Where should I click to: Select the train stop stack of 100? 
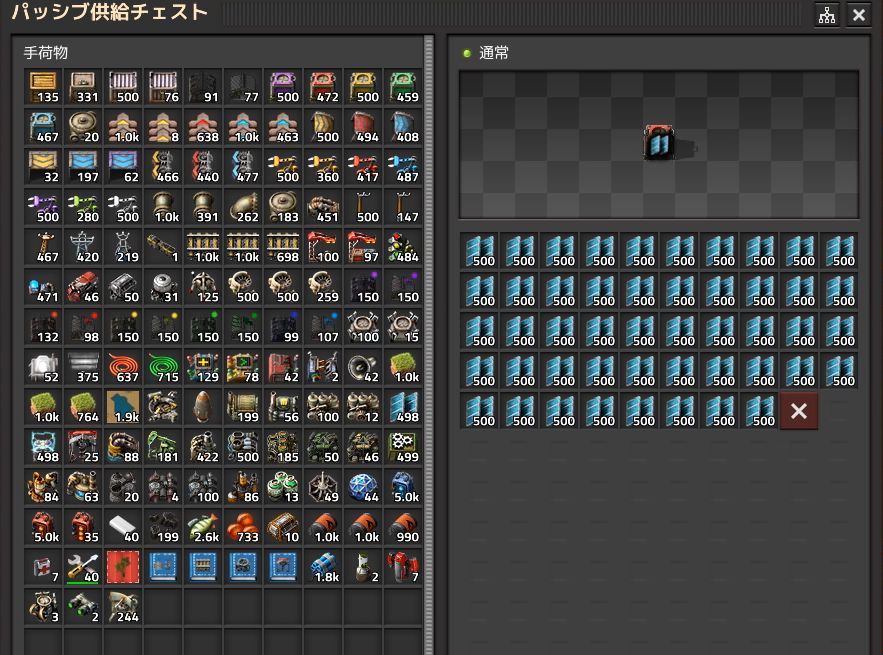323,247
